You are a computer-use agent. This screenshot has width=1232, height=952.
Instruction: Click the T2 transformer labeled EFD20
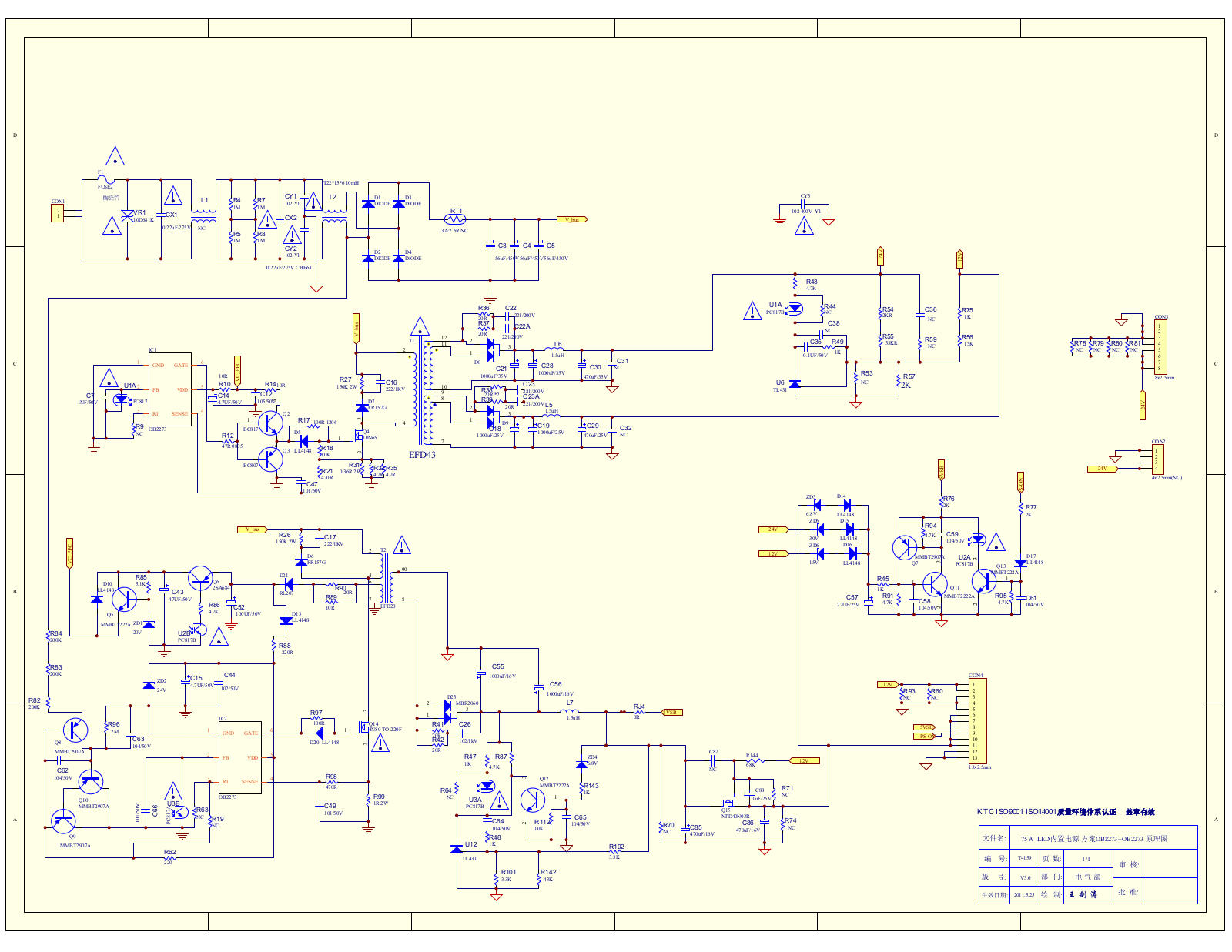tap(386, 579)
